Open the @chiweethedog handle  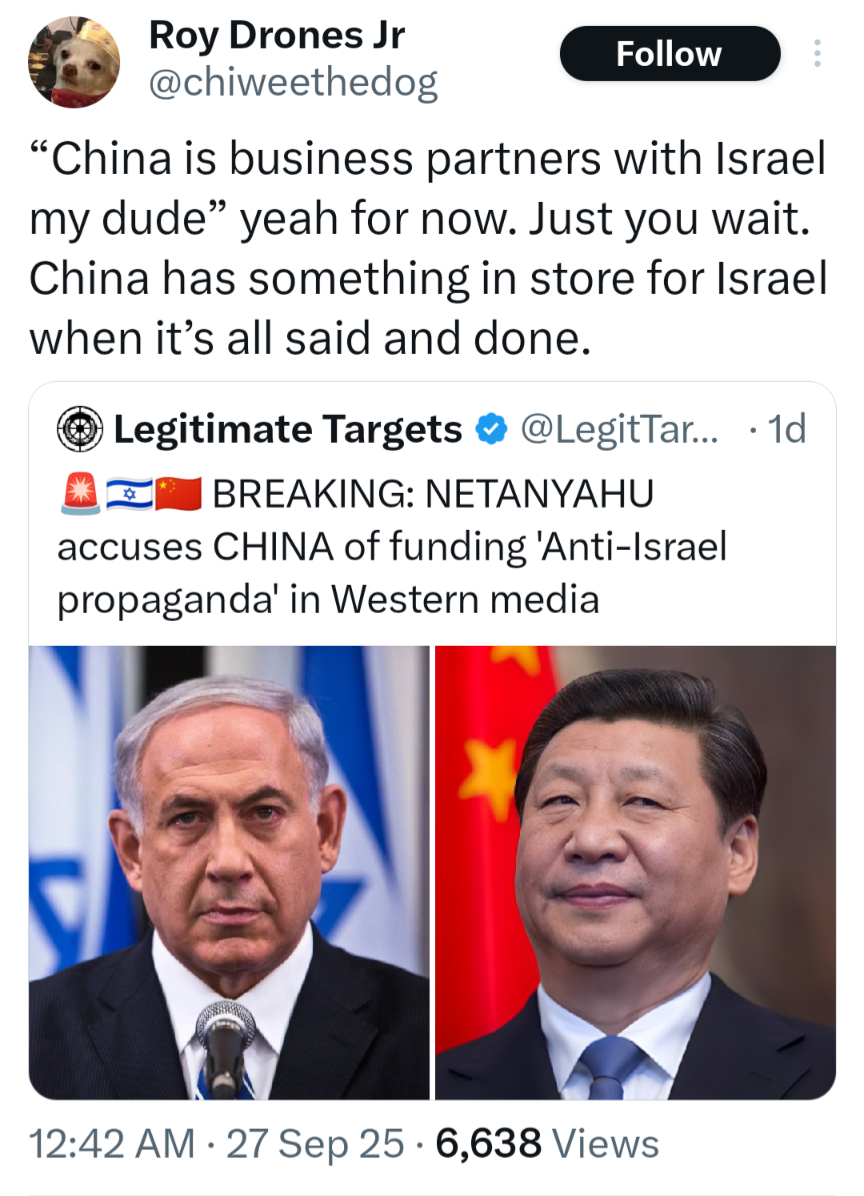[293, 82]
